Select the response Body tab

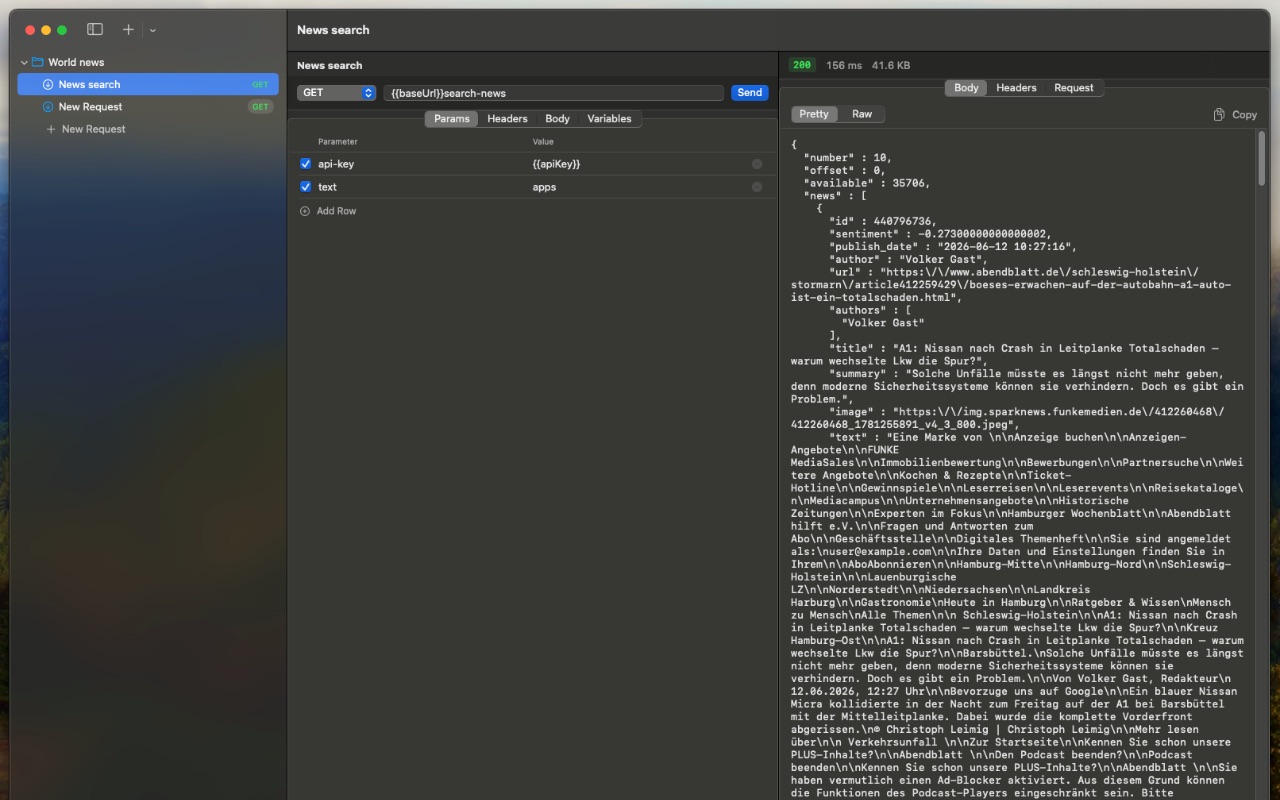click(966, 88)
